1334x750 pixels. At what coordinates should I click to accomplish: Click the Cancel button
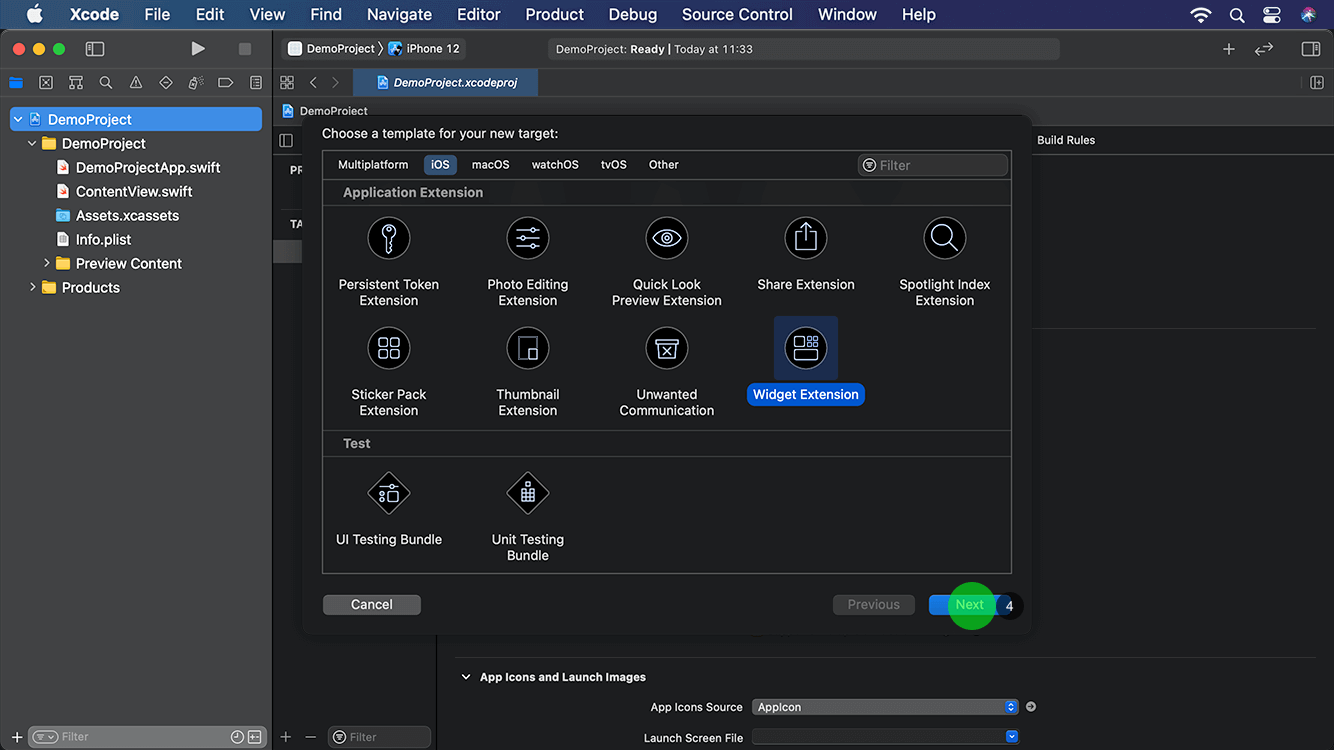[372, 605]
